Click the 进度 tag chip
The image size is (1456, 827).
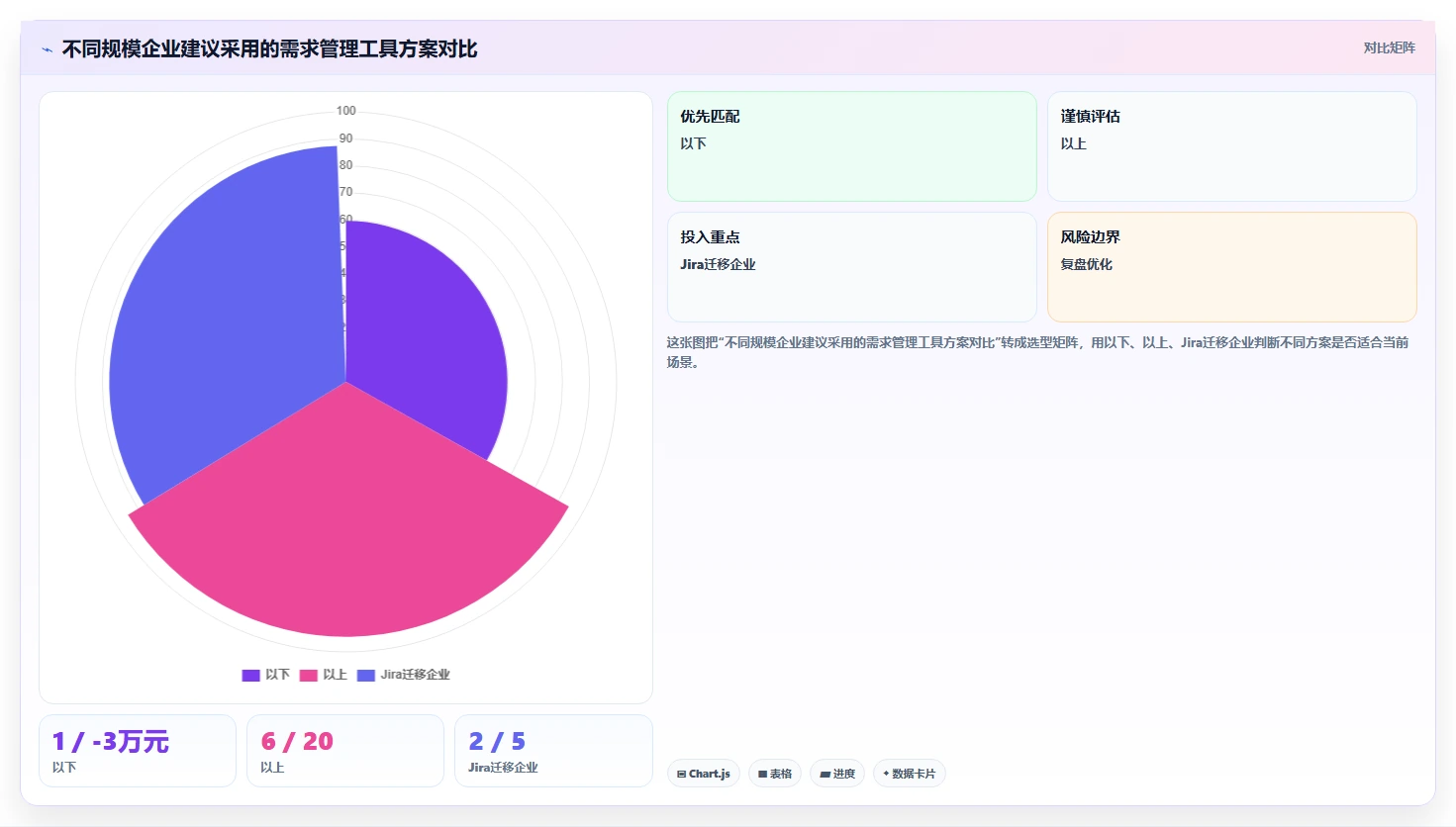(837, 774)
